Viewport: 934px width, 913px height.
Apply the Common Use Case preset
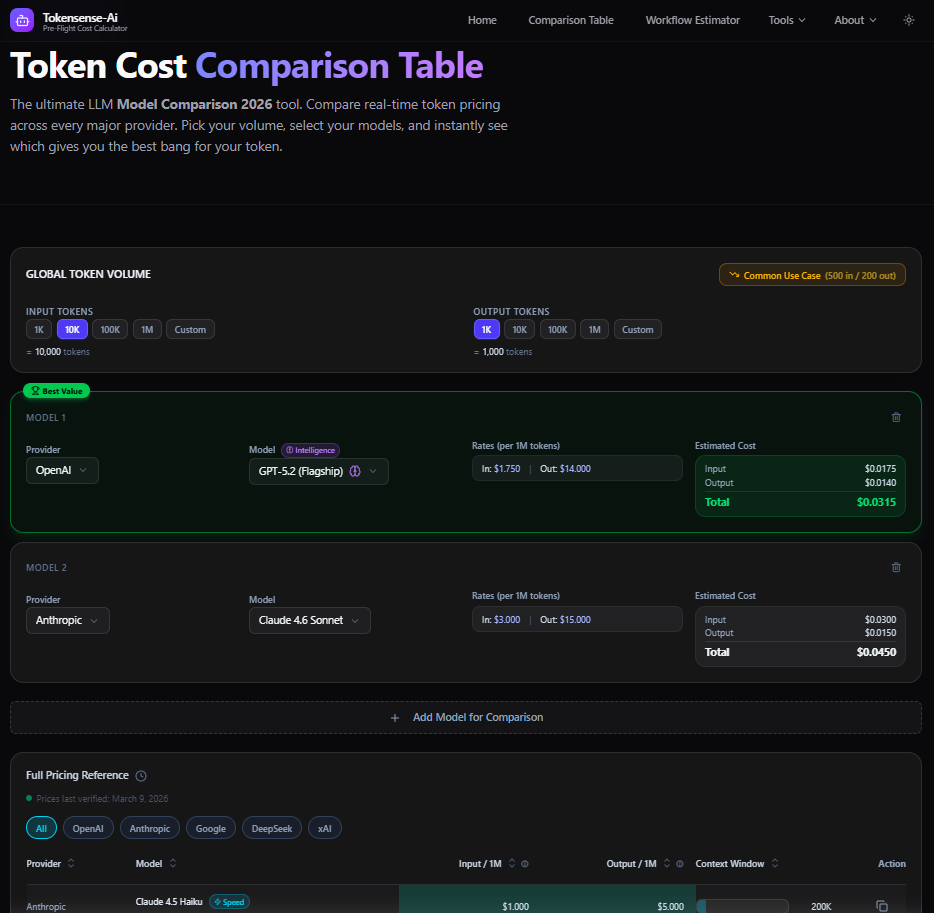tap(811, 274)
